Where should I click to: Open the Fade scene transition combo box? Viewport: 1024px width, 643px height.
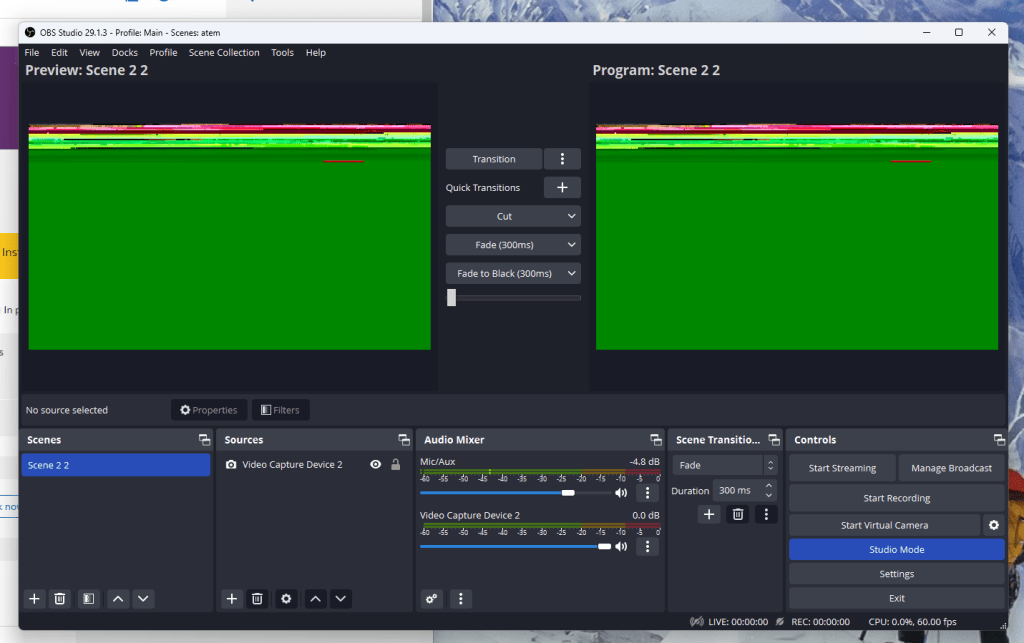724,465
